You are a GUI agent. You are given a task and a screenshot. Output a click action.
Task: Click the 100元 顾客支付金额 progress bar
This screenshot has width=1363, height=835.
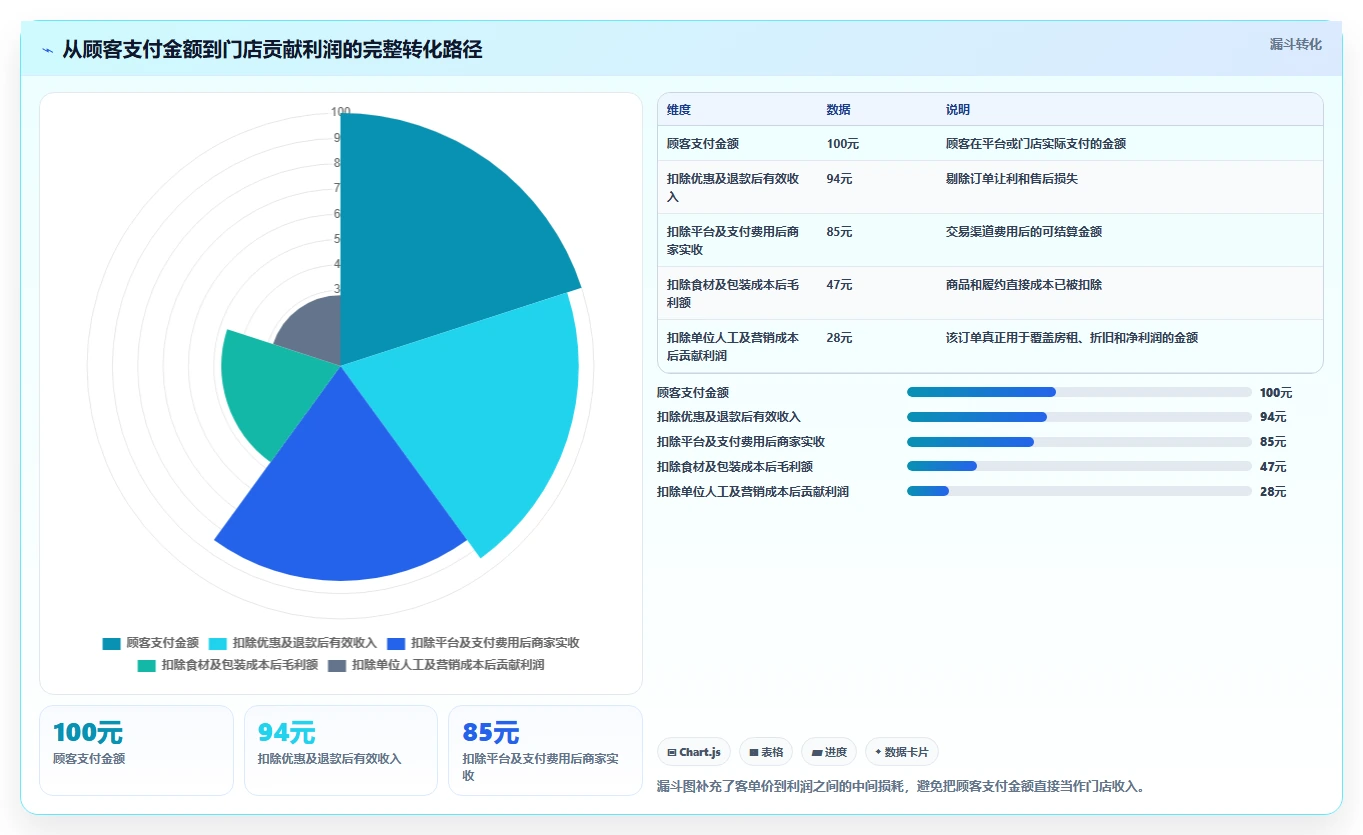click(x=1079, y=392)
